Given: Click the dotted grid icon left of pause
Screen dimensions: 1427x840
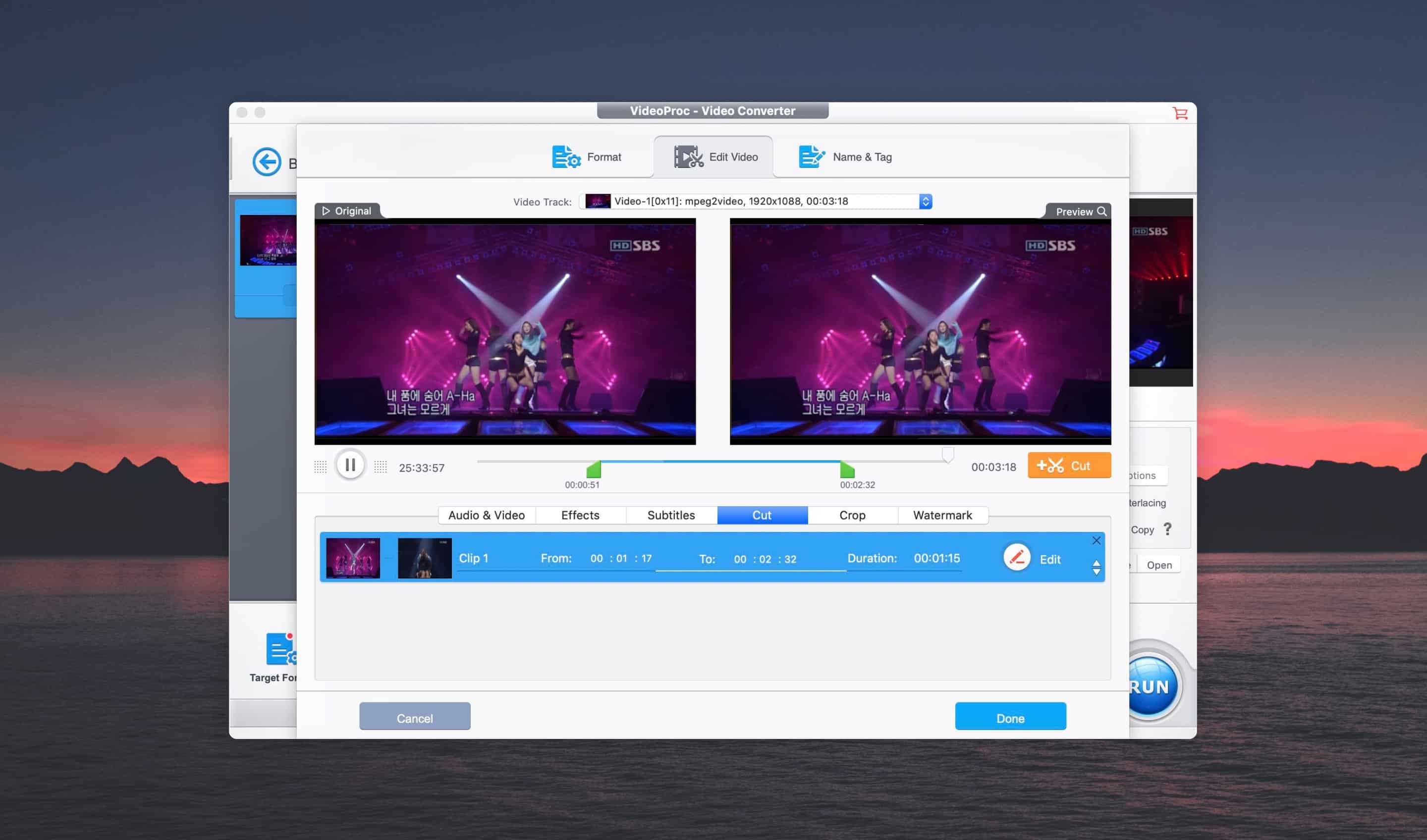Looking at the screenshot, I should point(321,467).
